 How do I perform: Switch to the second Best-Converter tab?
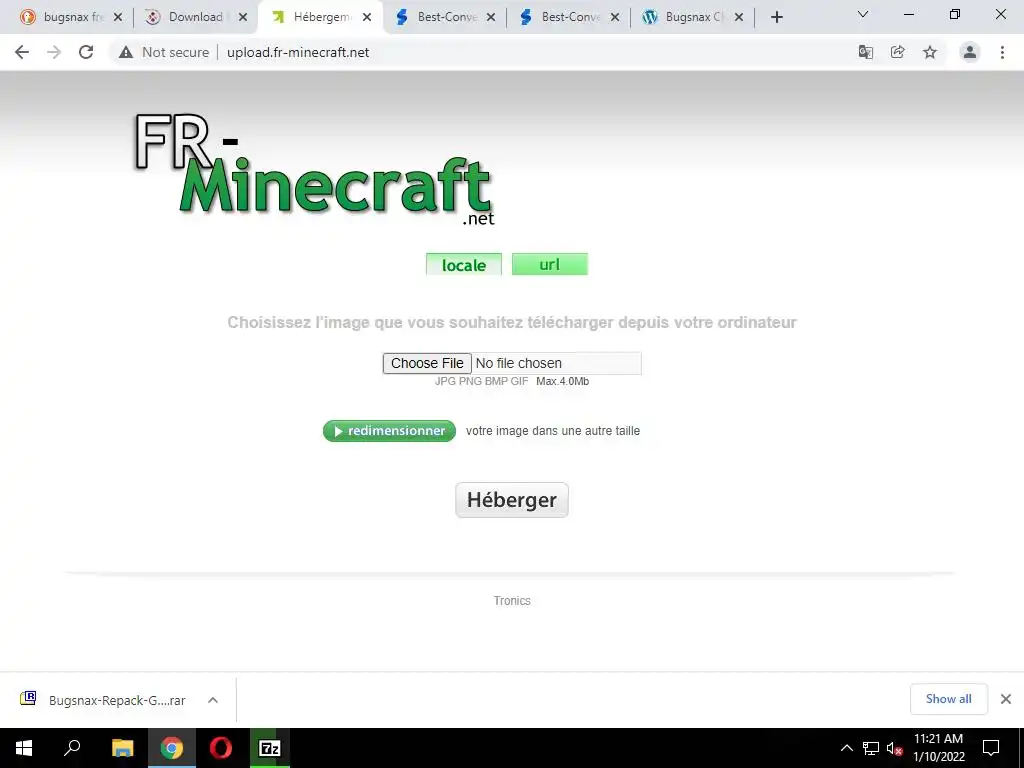[x=568, y=17]
